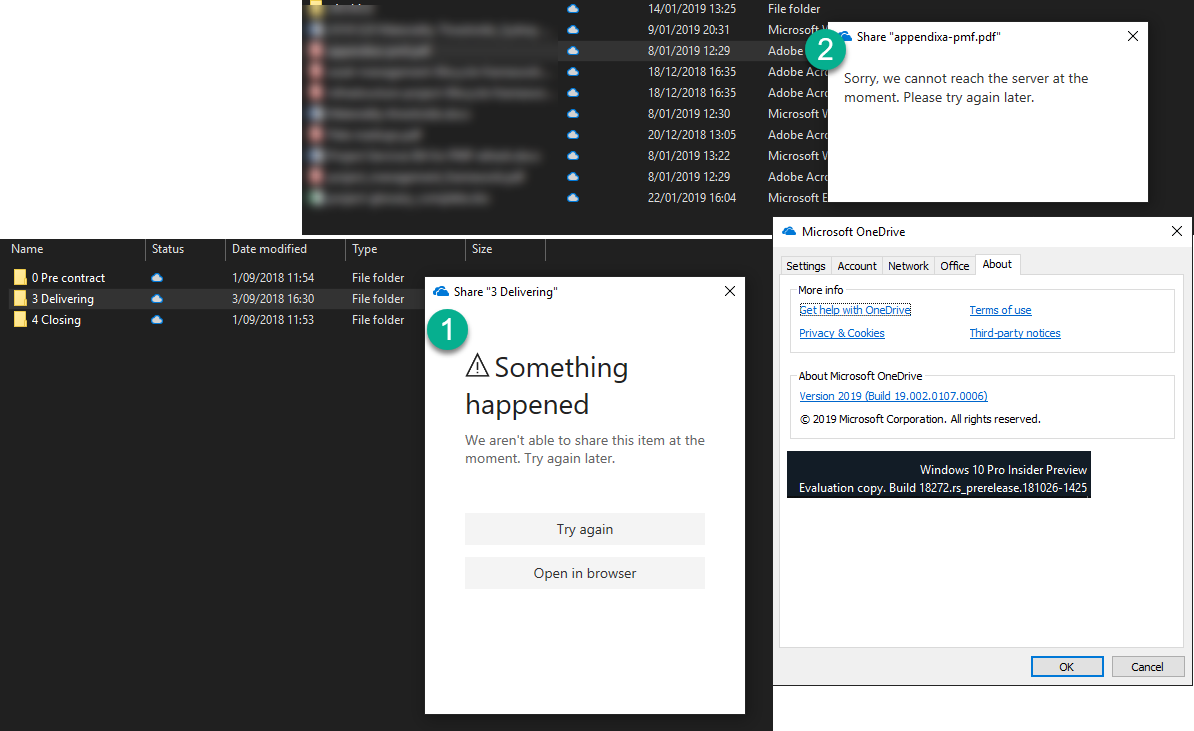
Task: Click date 1/09/2018 11:54
Action: coord(273,278)
